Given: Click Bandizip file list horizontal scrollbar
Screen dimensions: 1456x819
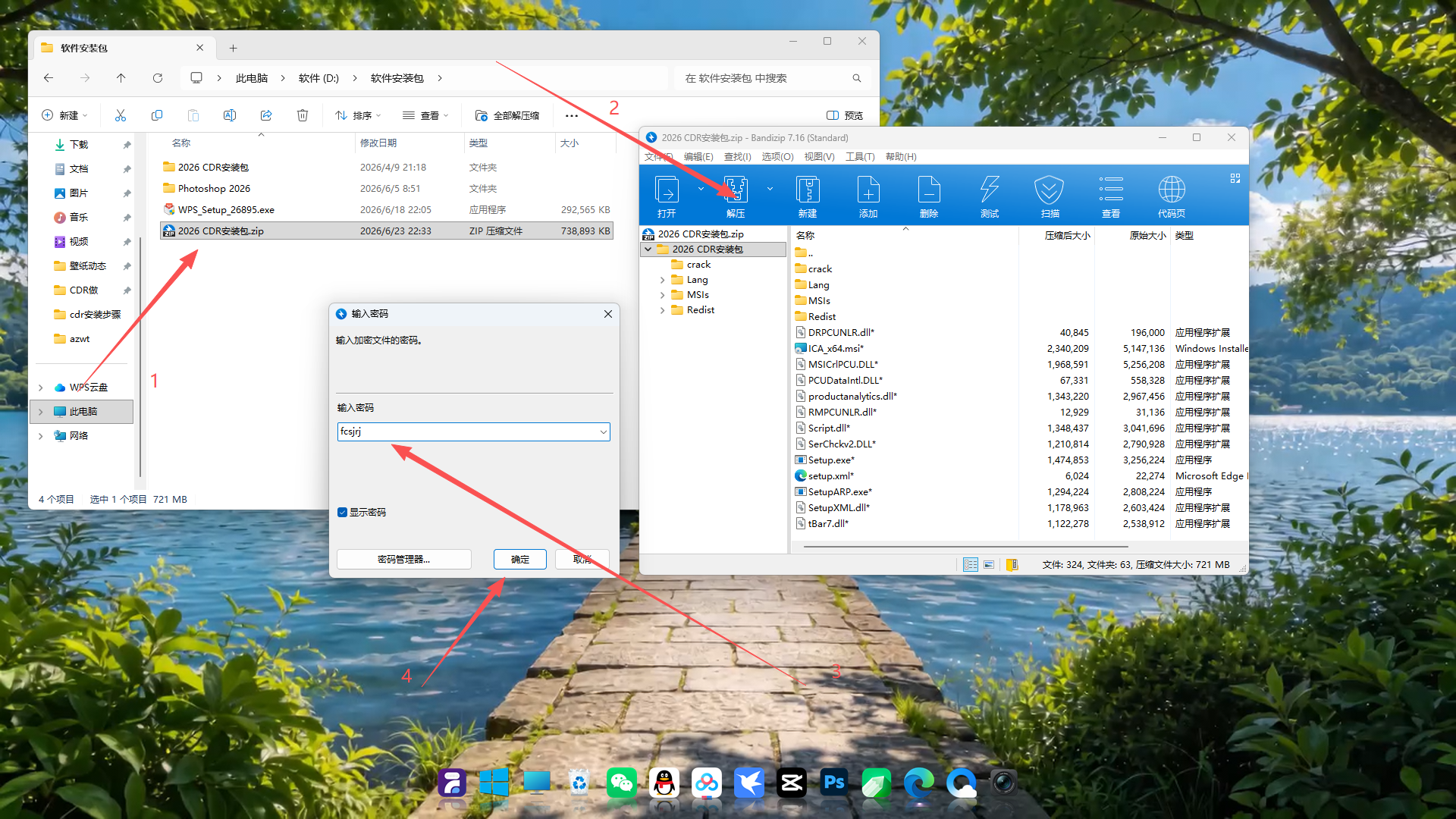Looking at the screenshot, I should pyautogui.click(x=967, y=546).
